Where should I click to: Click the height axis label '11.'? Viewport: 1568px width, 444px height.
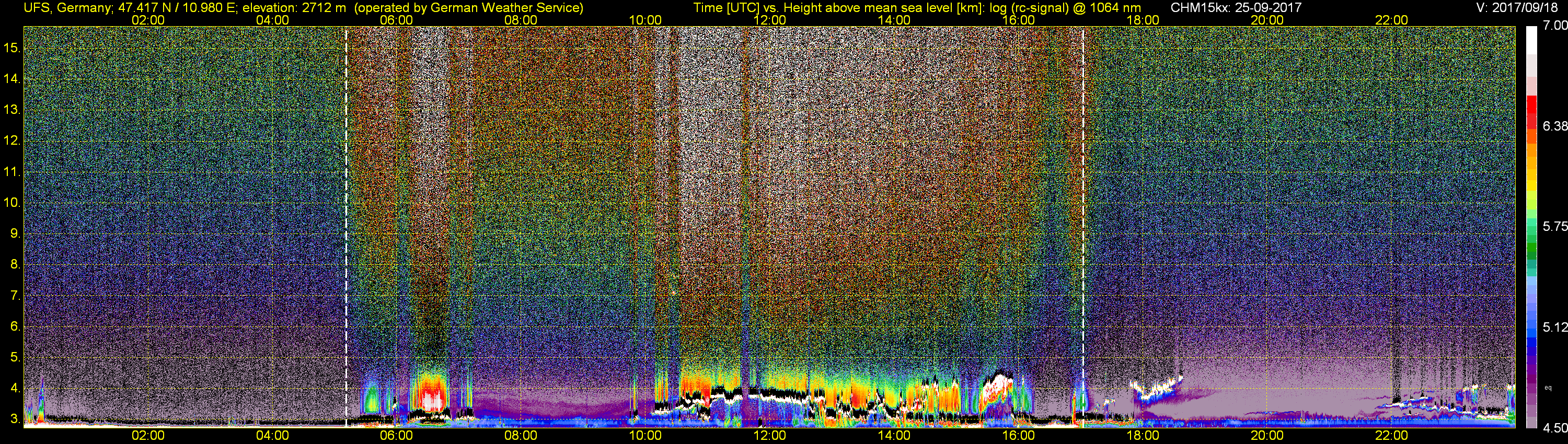(x=12, y=171)
